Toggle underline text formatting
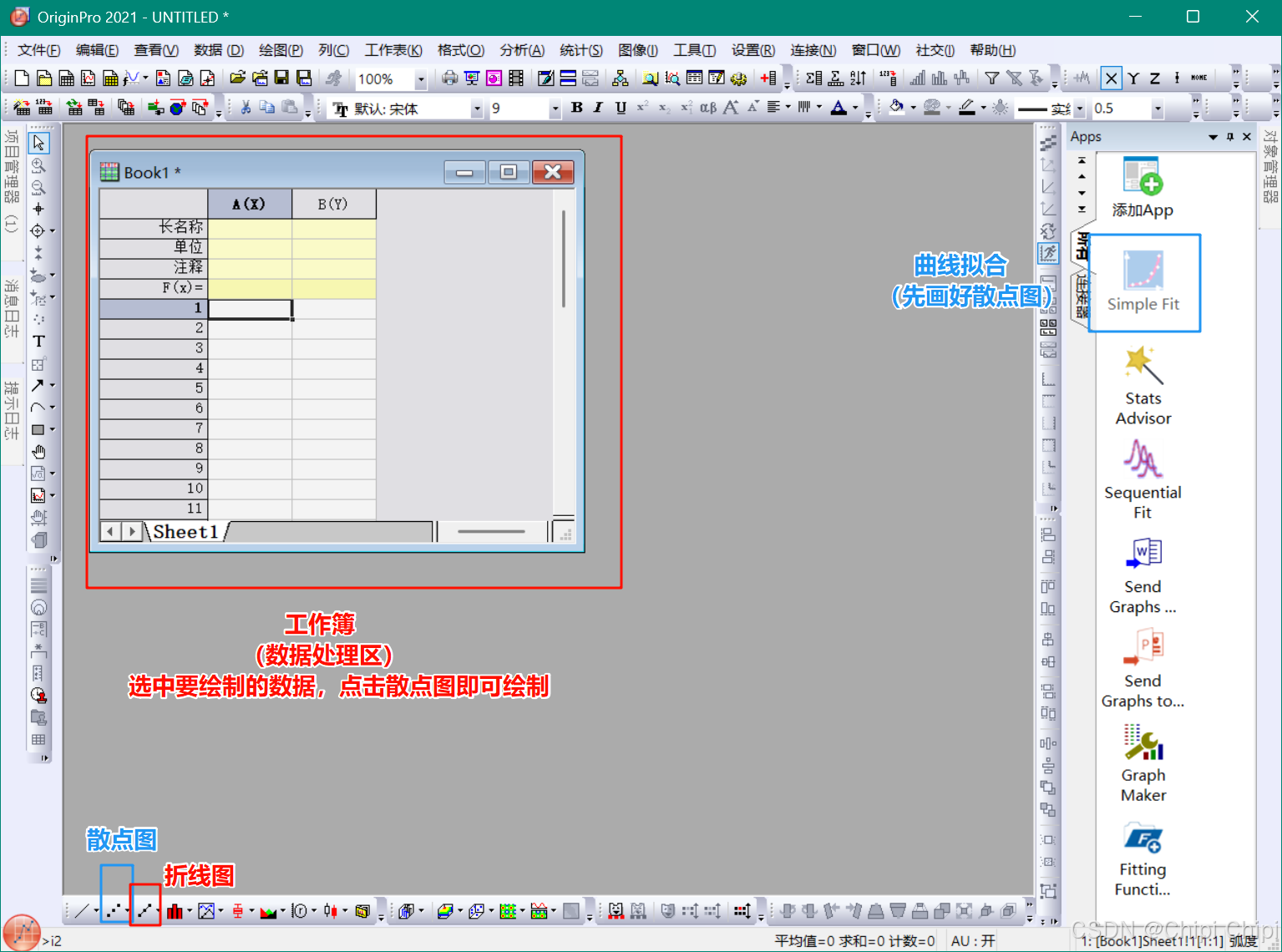This screenshot has height=952, width=1282. coord(621,108)
